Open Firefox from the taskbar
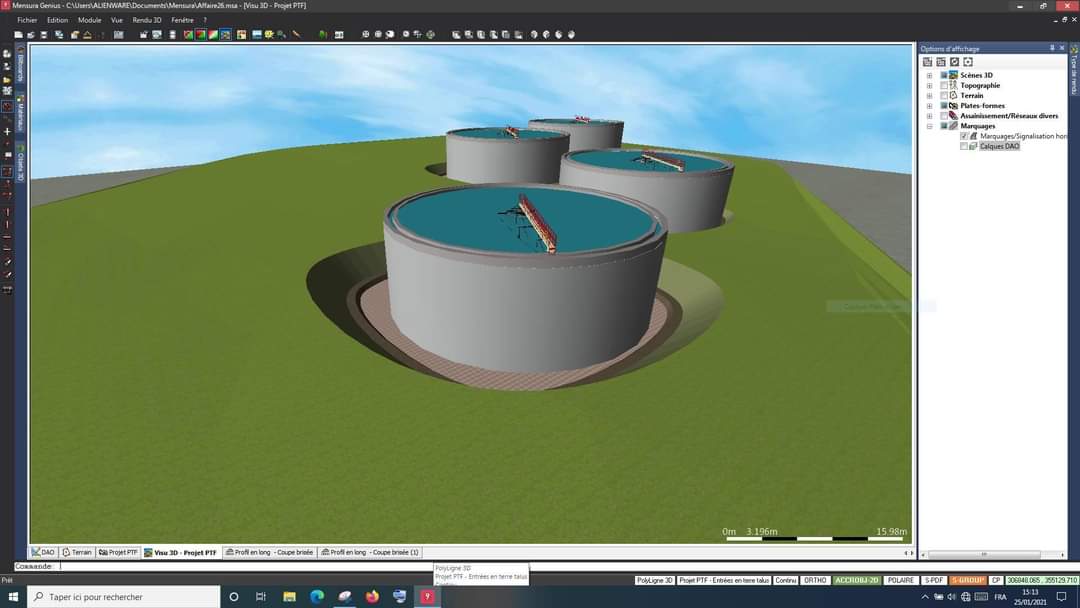 (372, 596)
